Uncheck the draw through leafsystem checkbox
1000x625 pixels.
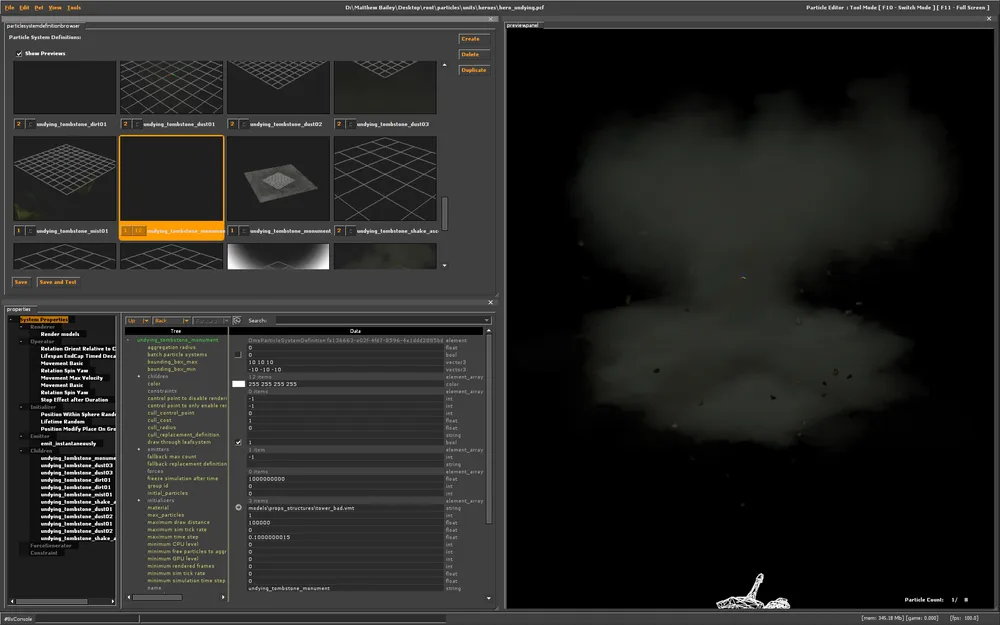pyautogui.click(x=237, y=442)
